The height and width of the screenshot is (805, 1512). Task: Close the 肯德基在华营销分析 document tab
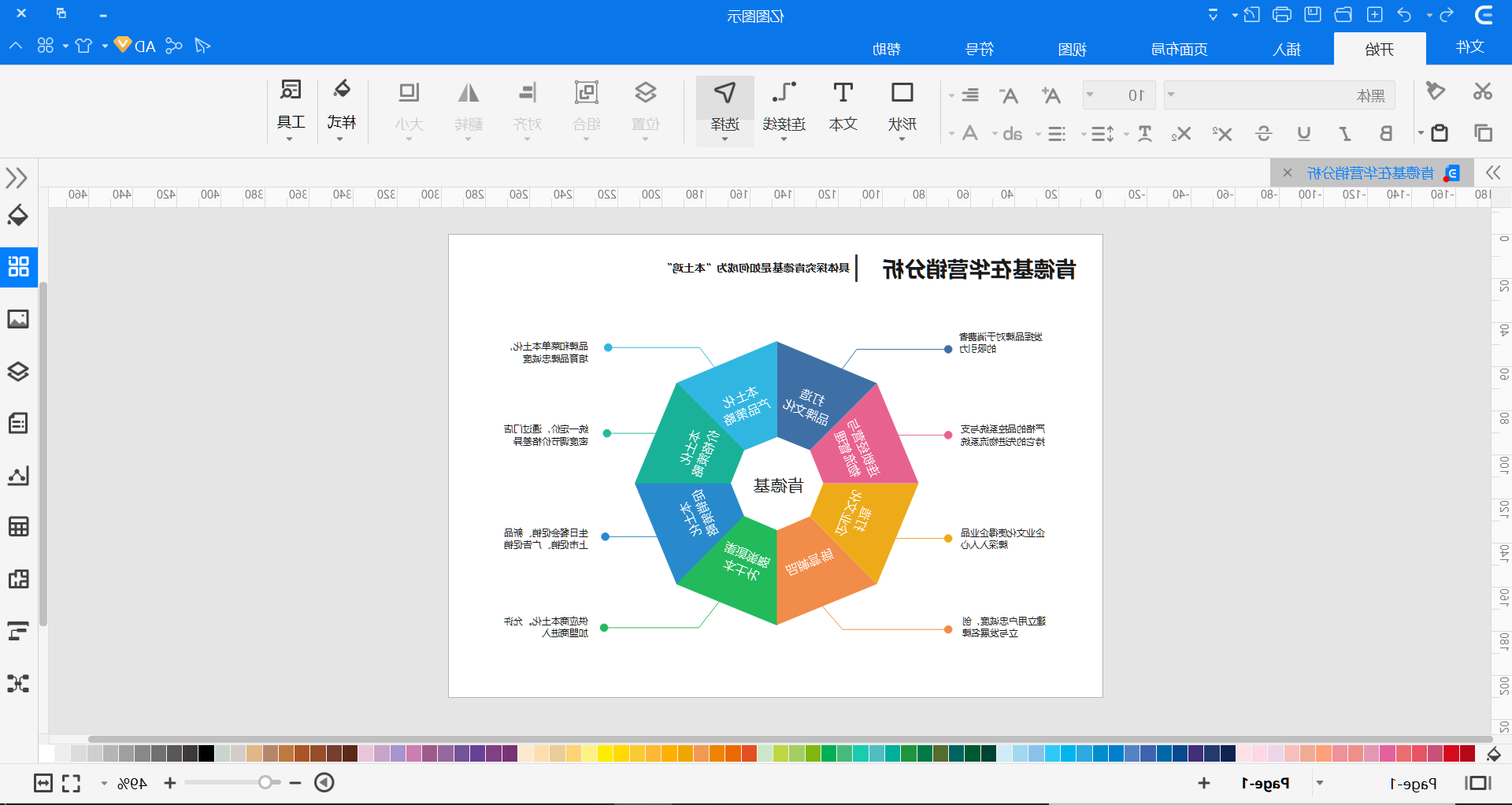point(1287,172)
